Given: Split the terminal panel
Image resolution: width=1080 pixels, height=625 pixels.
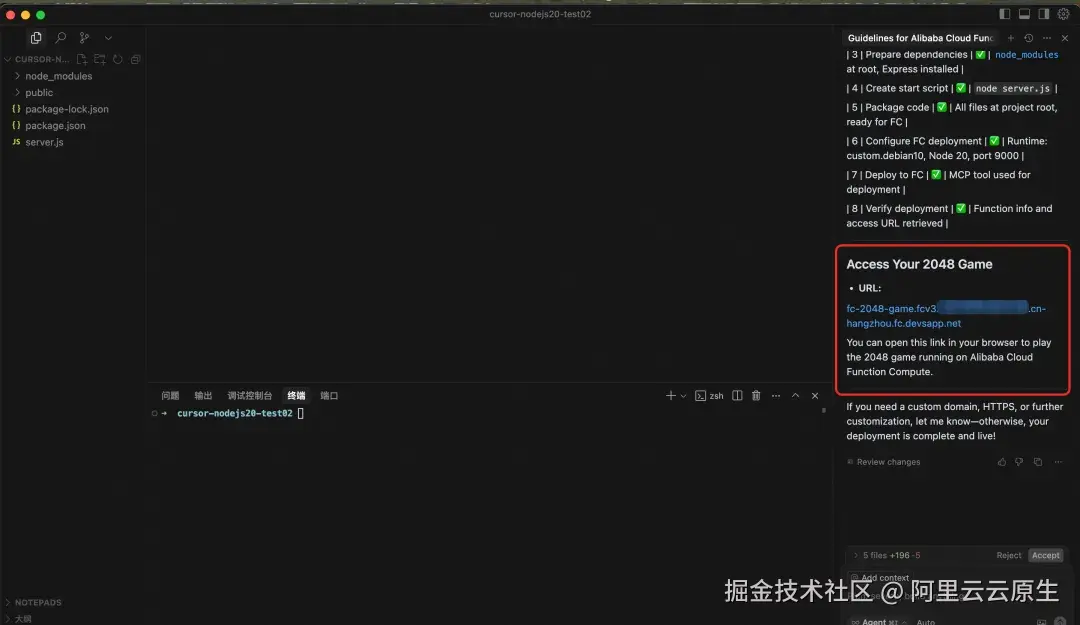Looking at the screenshot, I should click(x=736, y=395).
